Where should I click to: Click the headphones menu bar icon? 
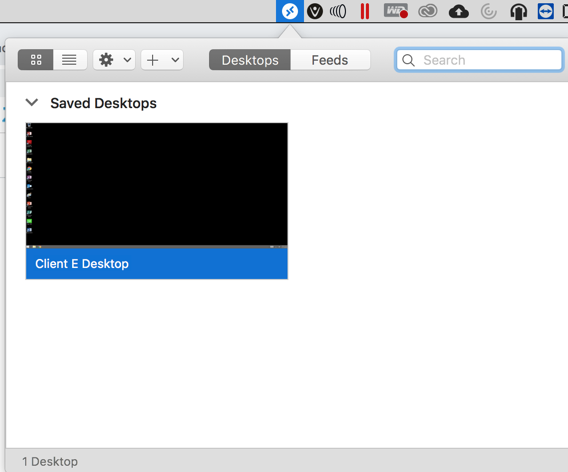click(x=518, y=12)
